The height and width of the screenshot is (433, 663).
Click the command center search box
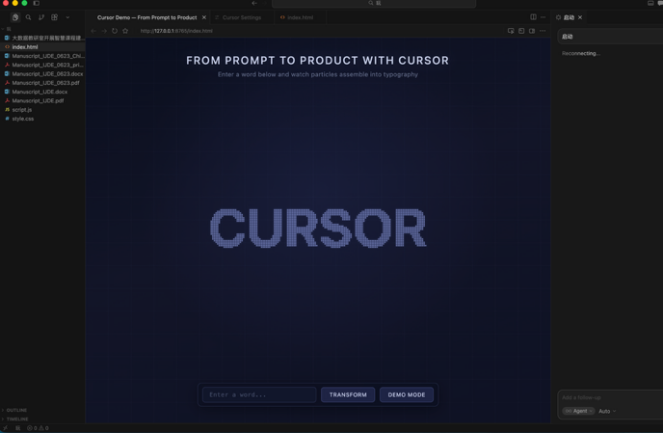pyautogui.click(x=374, y=3)
